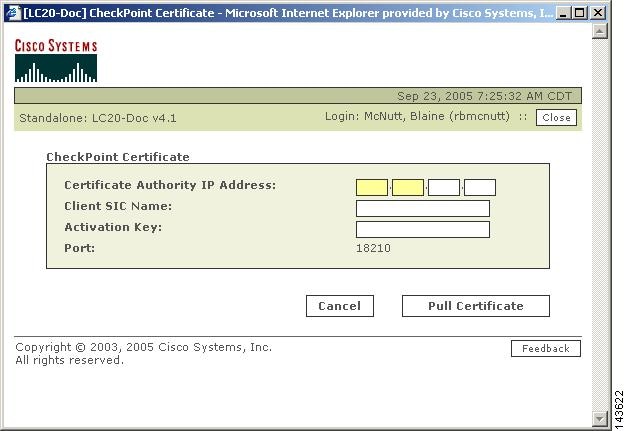This screenshot has height=431, width=625.
Task: Click the timestamp 'Sep 23, 2005 7:25:32 AM CDT'
Action: (x=484, y=96)
